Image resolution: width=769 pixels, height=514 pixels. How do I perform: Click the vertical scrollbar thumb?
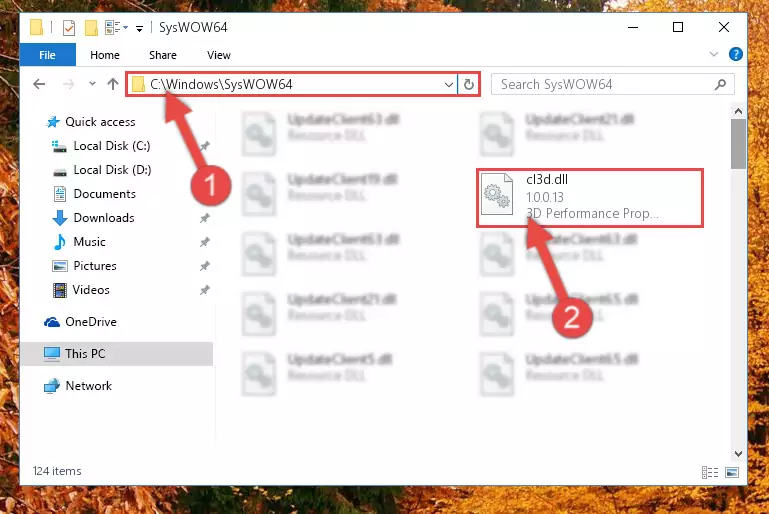click(x=738, y=144)
